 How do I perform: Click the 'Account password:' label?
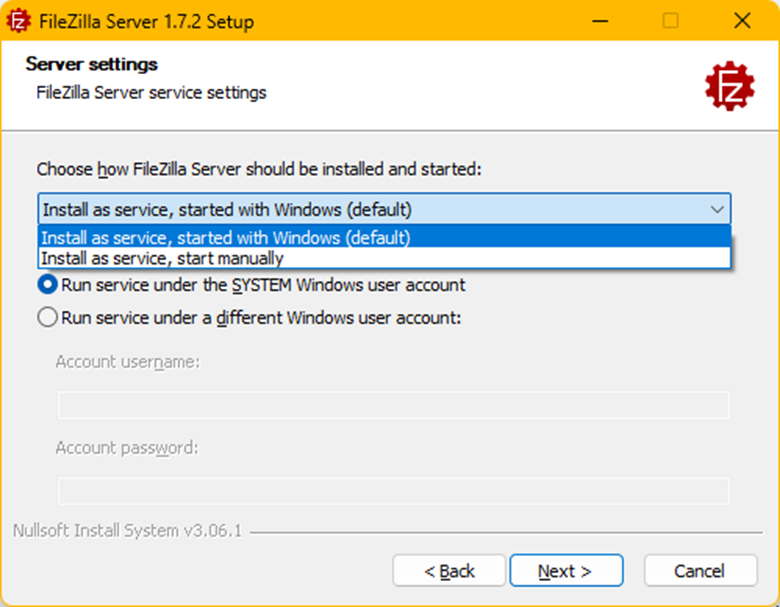pyautogui.click(x=127, y=448)
